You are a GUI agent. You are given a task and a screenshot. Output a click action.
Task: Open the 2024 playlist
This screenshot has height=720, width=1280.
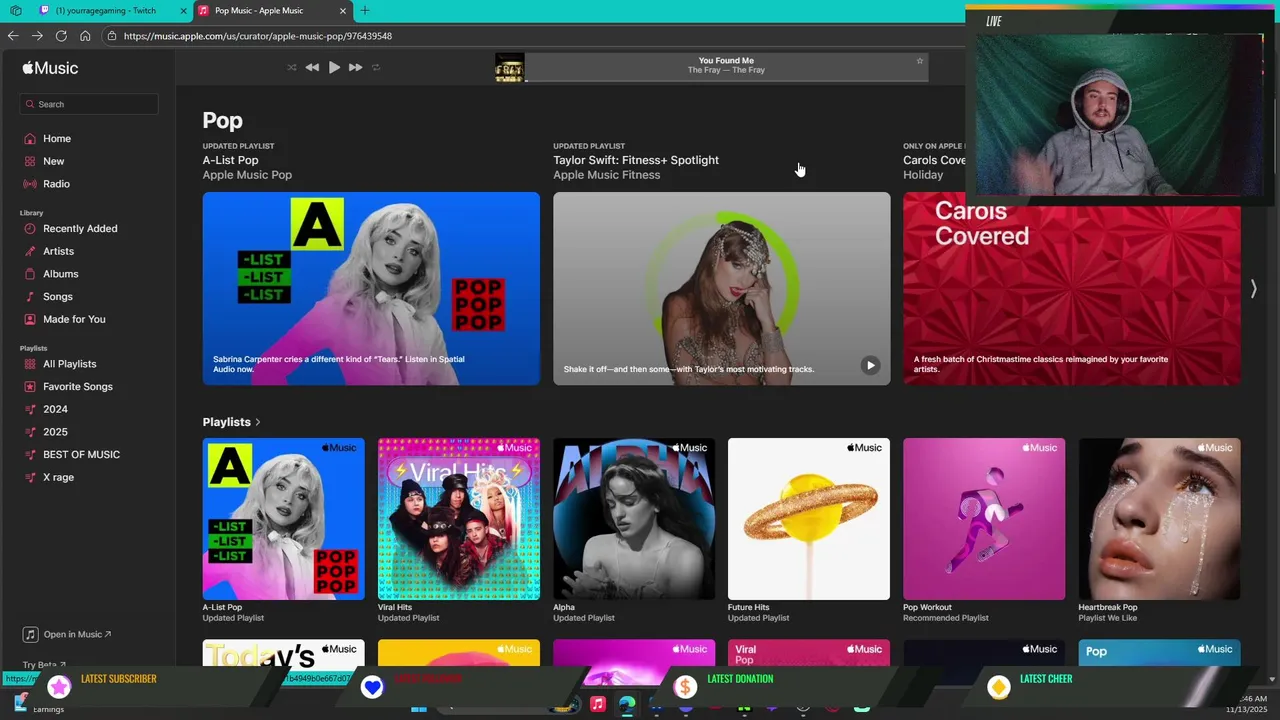(x=55, y=409)
